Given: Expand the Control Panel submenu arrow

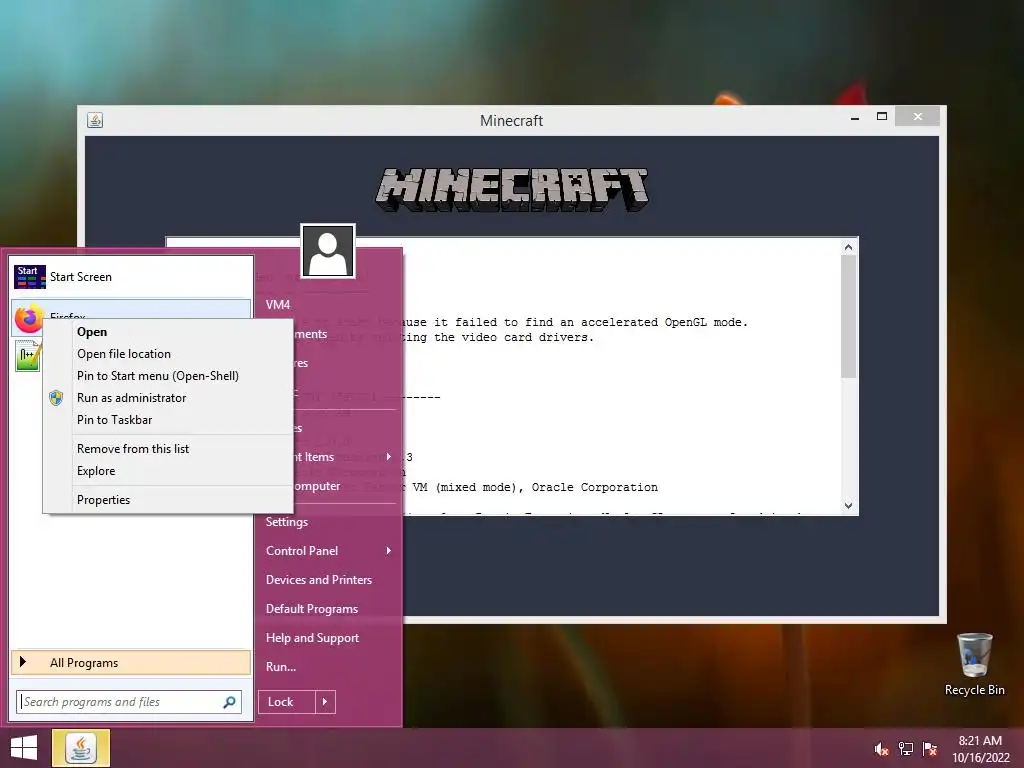Looking at the screenshot, I should [x=389, y=551].
